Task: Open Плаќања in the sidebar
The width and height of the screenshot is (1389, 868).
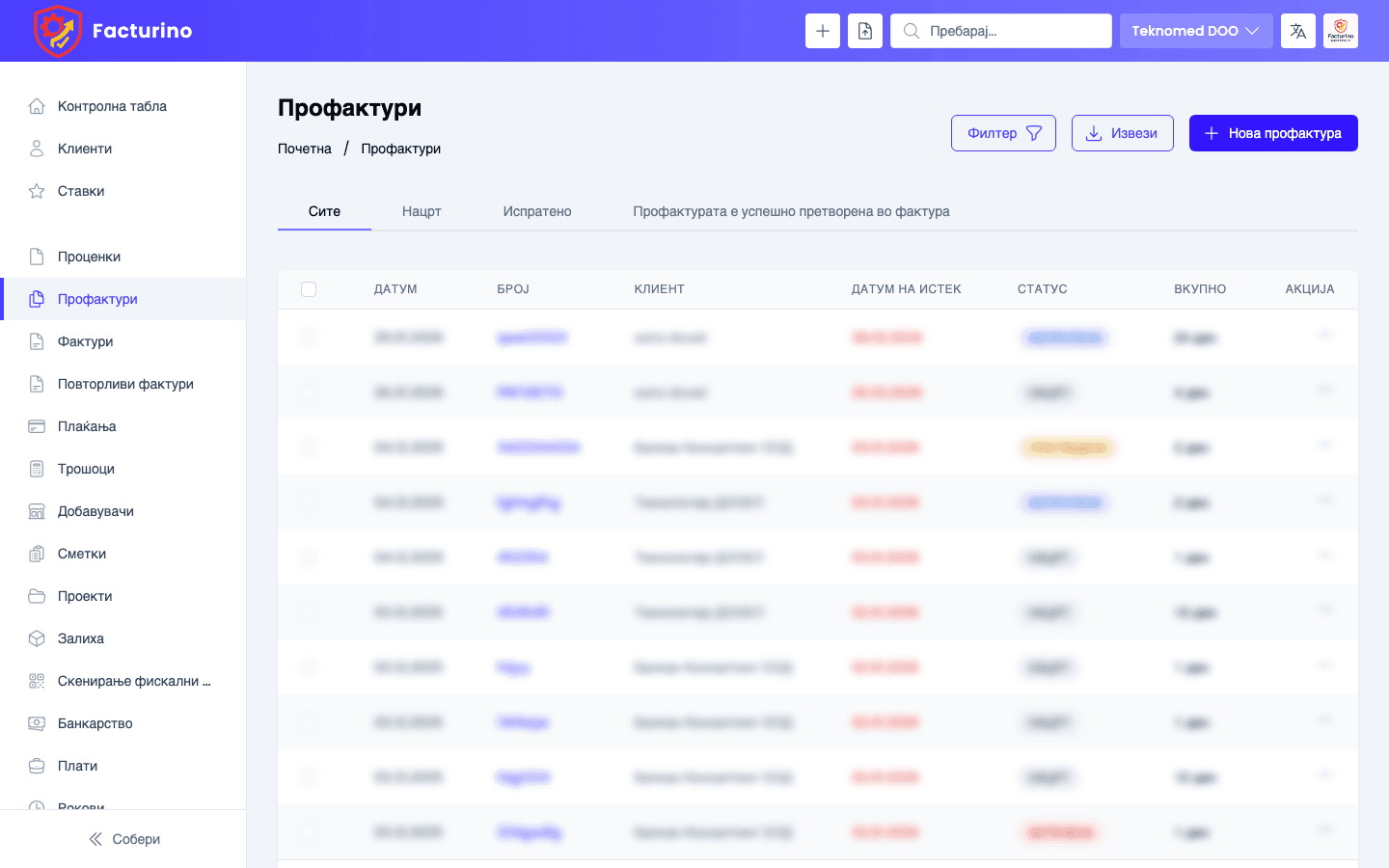Action: (x=87, y=426)
